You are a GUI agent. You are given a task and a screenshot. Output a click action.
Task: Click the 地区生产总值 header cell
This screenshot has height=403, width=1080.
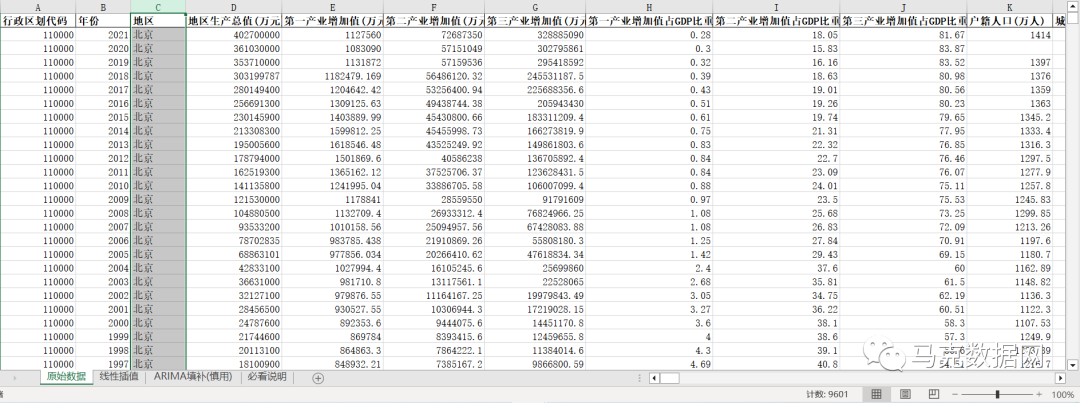[x=234, y=21]
